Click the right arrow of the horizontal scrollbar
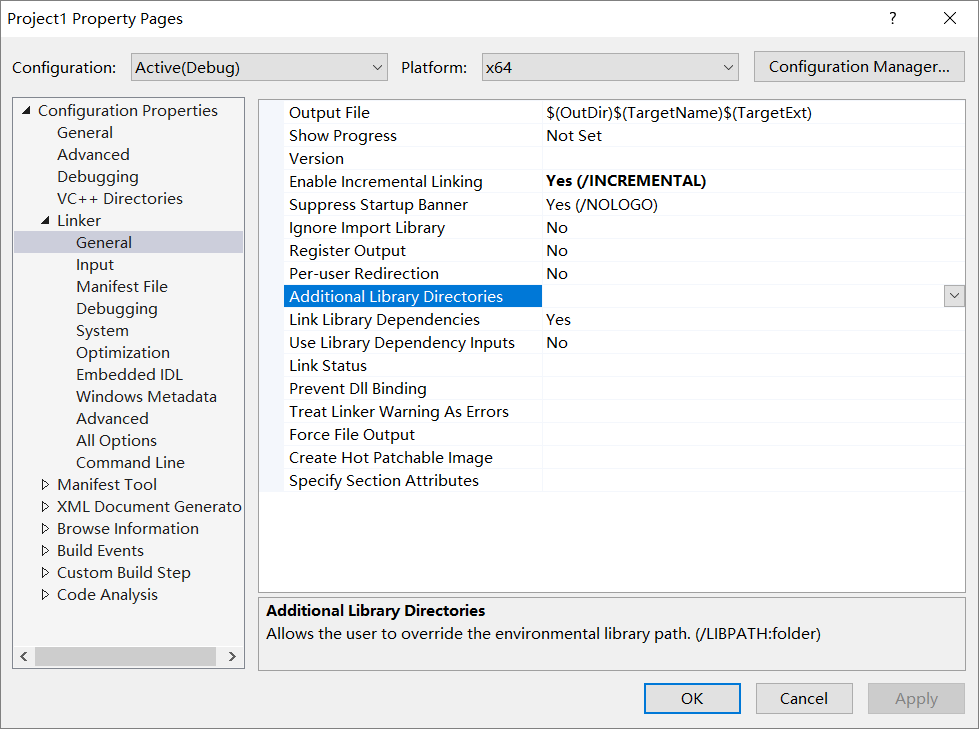The width and height of the screenshot is (979, 729). (232, 656)
